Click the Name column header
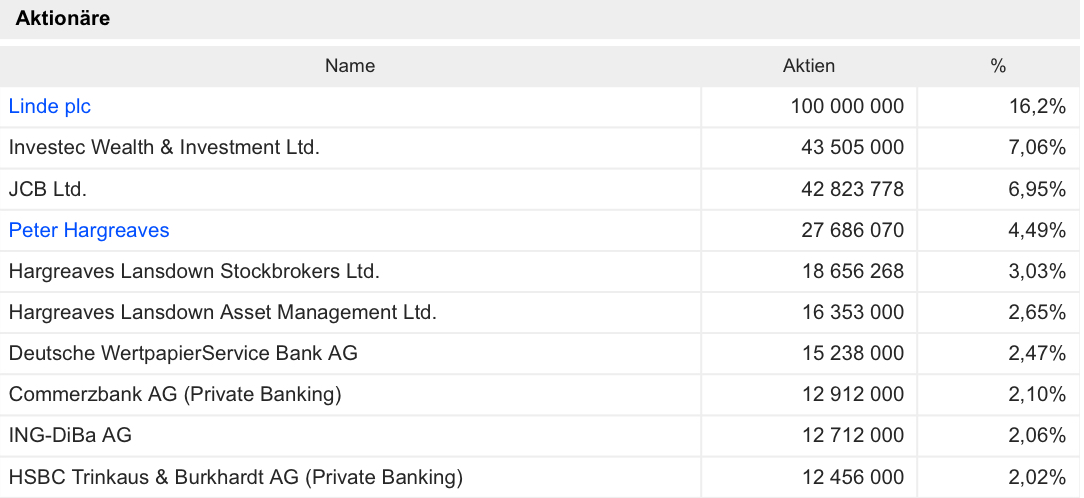 tap(350, 66)
